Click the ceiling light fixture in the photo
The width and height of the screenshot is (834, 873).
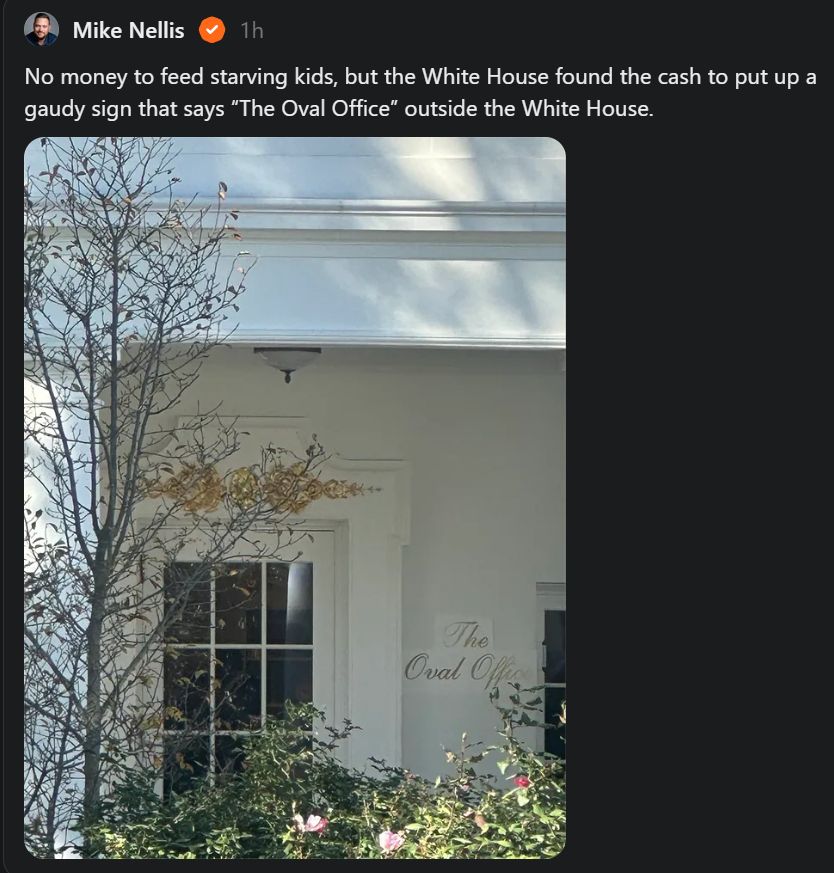pyautogui.click(x=287, y=364)
